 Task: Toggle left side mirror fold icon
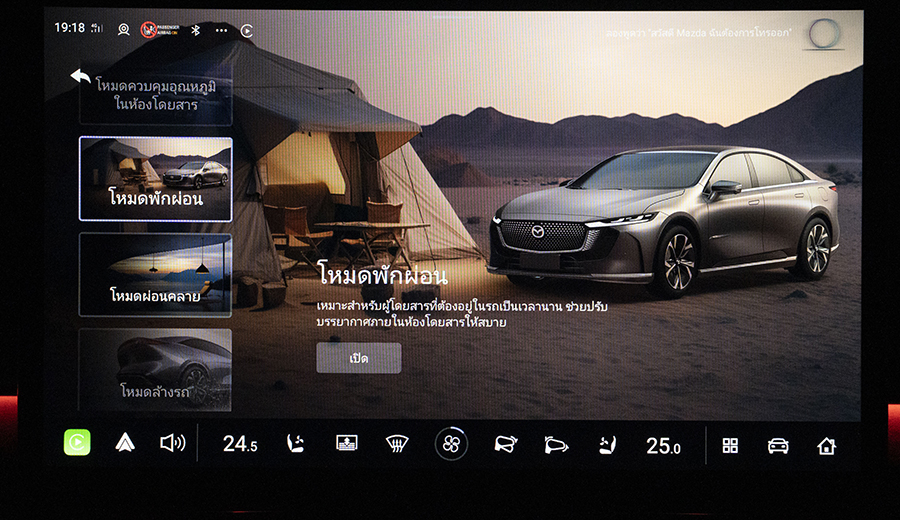[506, 444]
